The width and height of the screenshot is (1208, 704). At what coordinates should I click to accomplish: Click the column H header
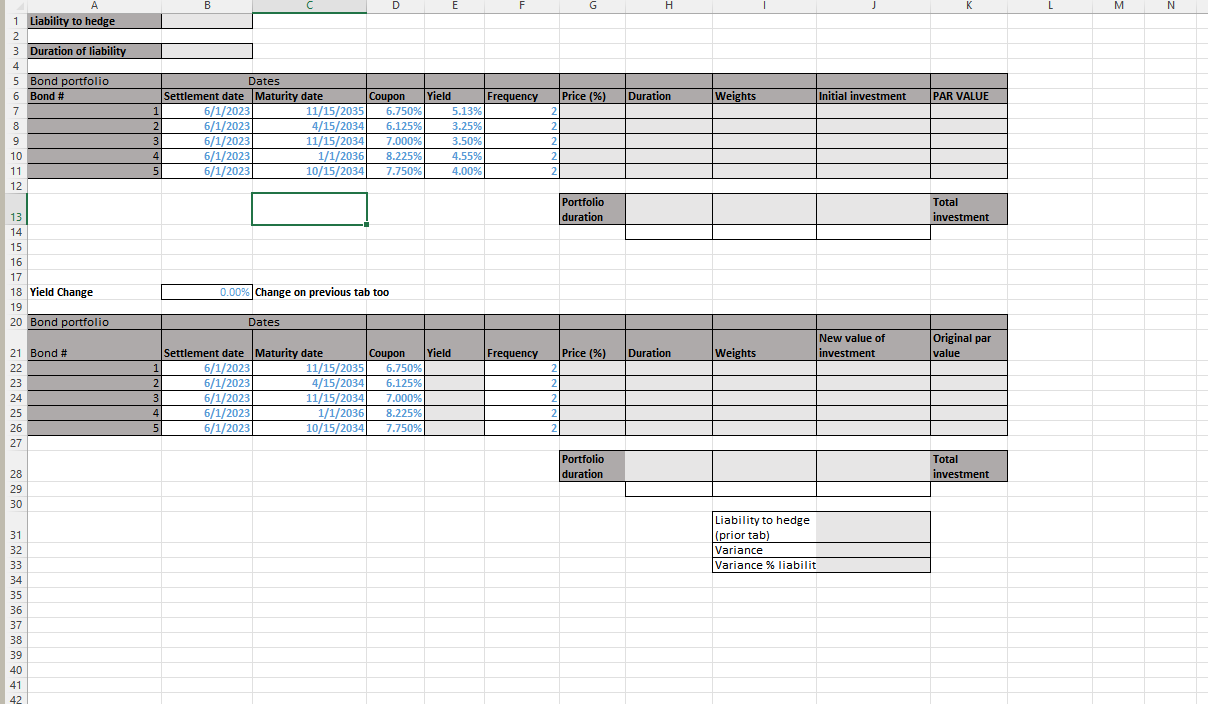669,5
